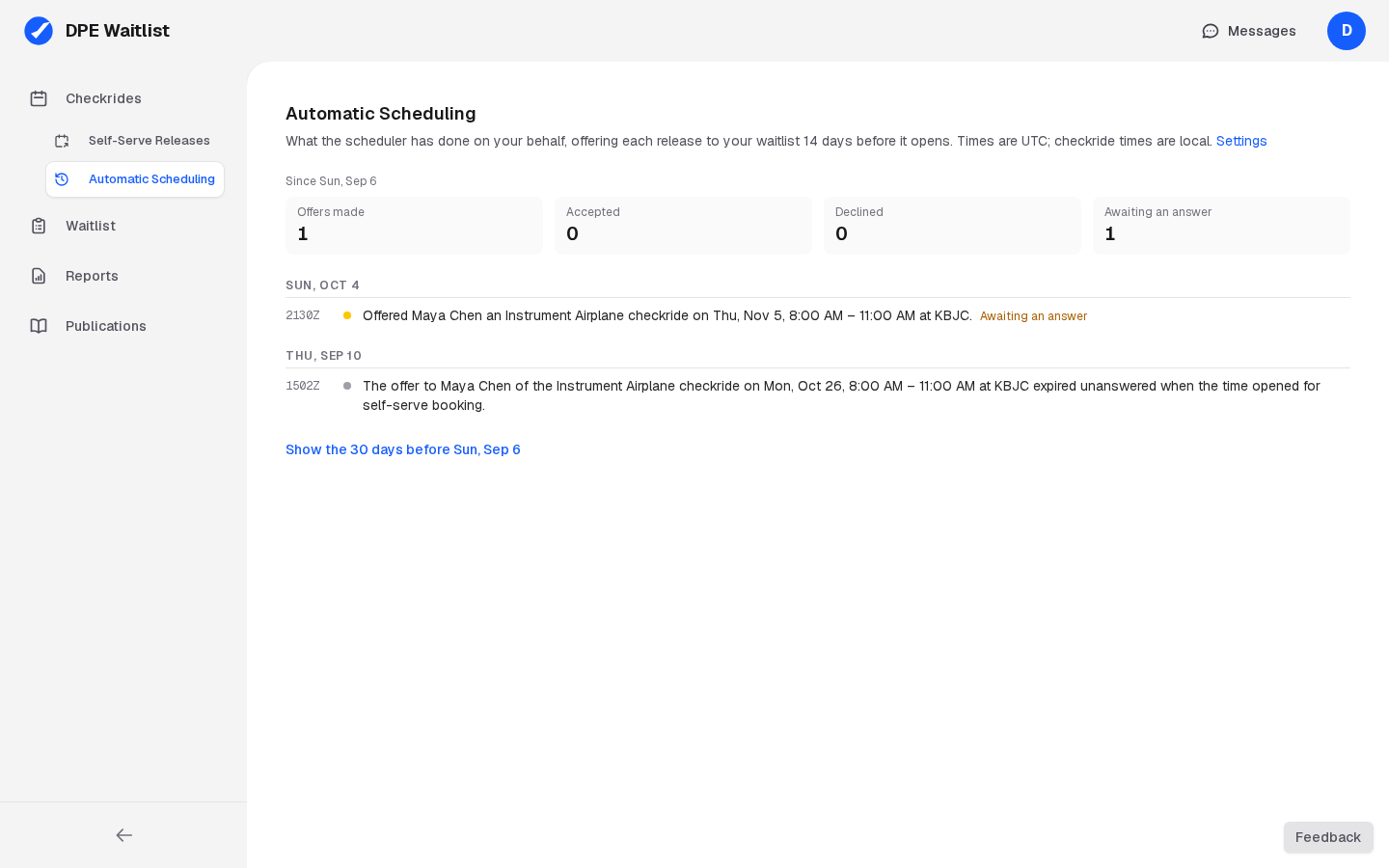1389x868 pixels.
Task: Click the 'Since Sun, Sep 6' label
Action: (331, 181)
